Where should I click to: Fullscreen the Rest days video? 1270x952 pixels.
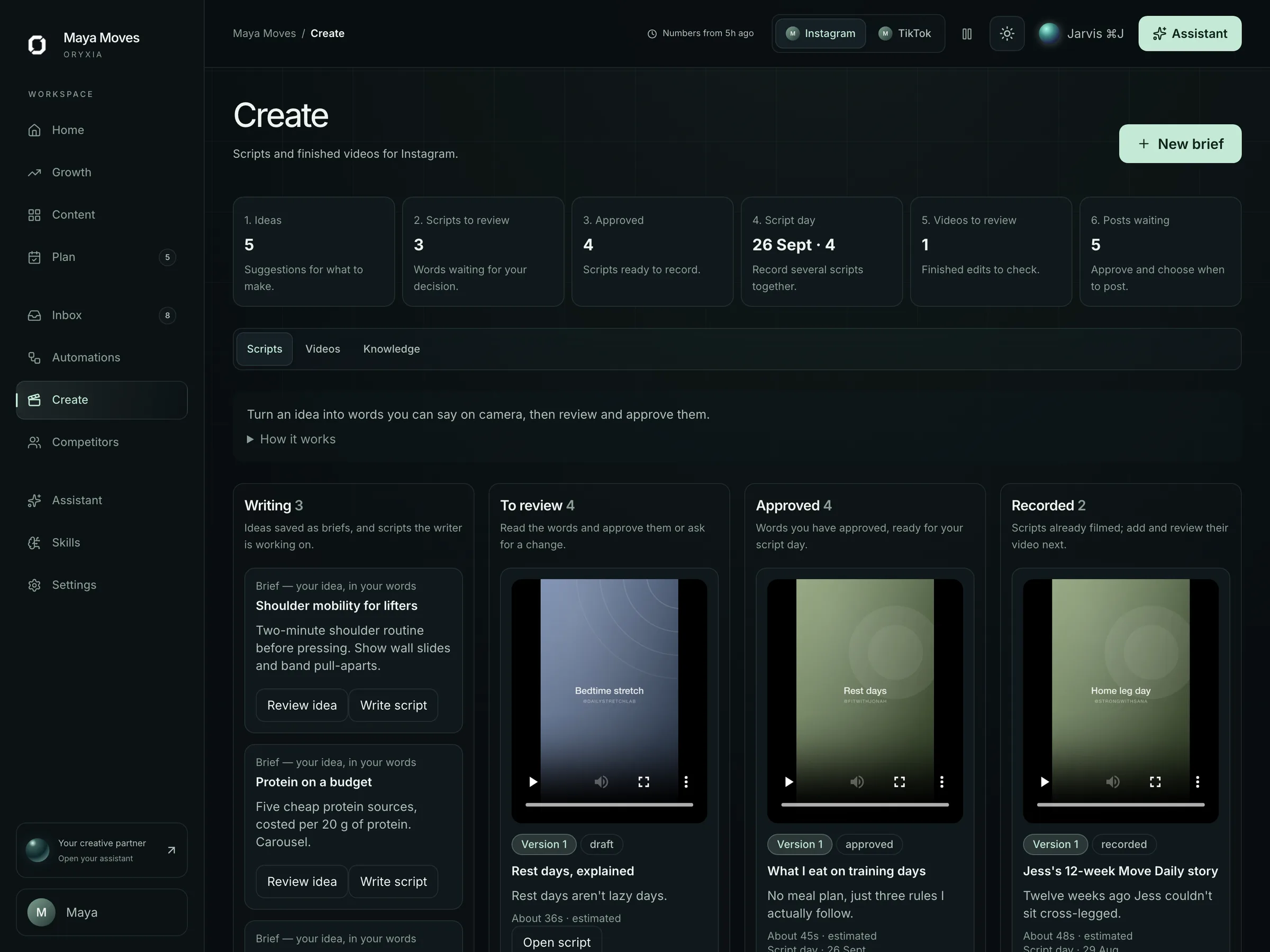[900, 782]
